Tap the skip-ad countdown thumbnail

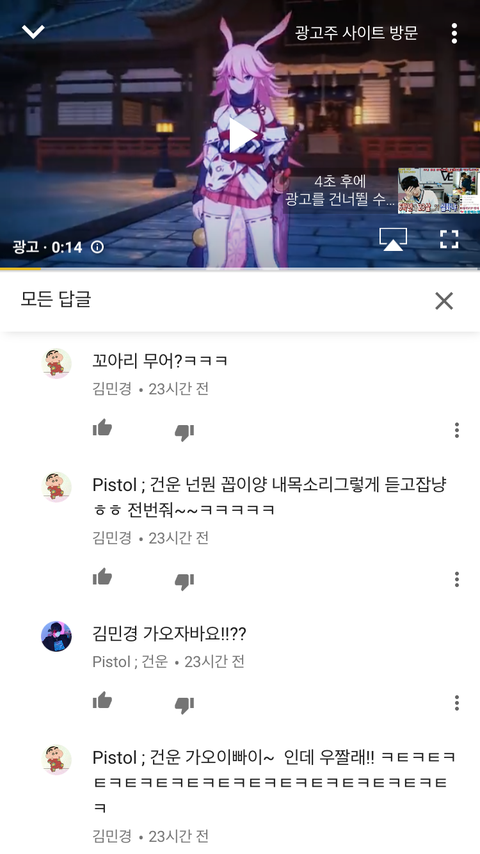(x=439, y=190)
